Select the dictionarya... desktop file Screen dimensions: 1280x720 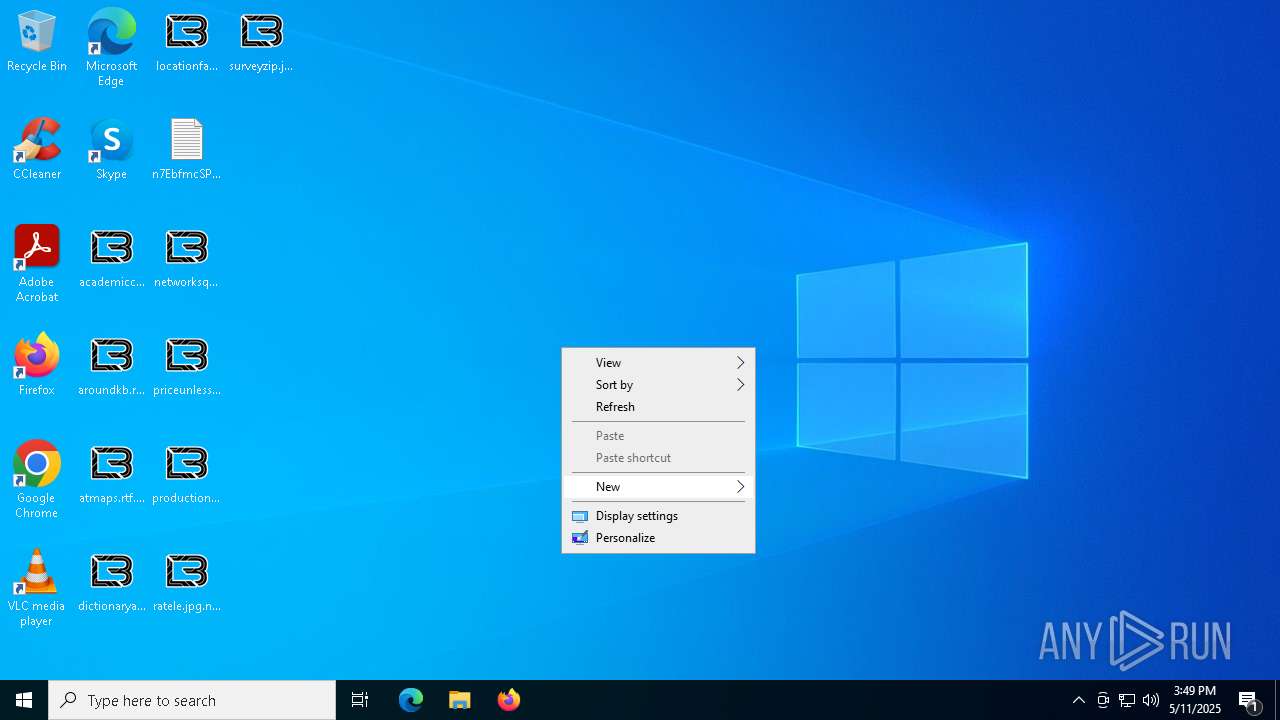click(x=111, y=583)
